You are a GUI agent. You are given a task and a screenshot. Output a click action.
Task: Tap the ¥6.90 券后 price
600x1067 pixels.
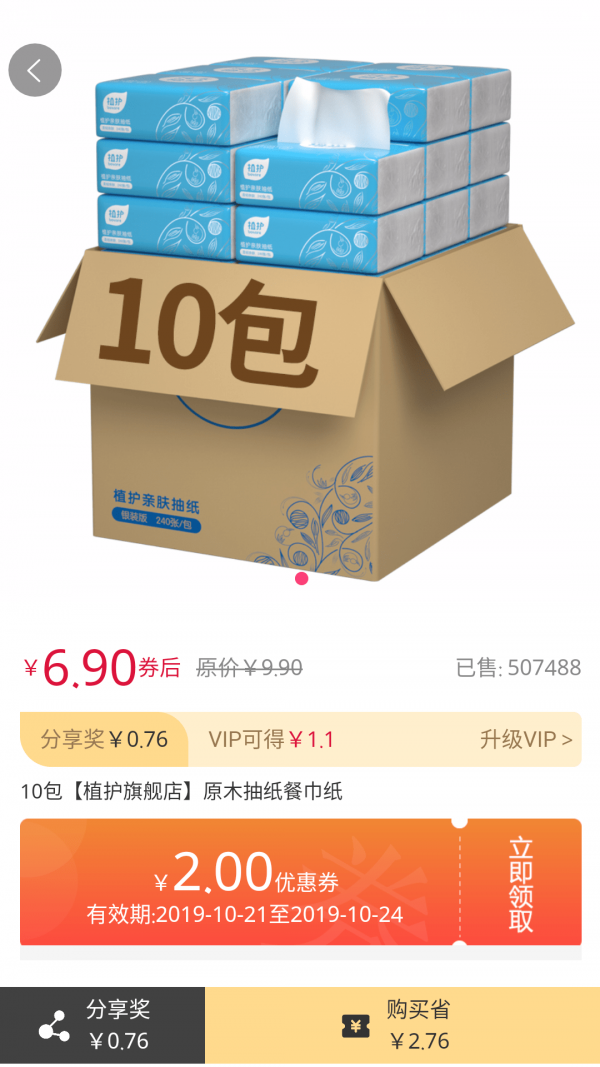102,668
